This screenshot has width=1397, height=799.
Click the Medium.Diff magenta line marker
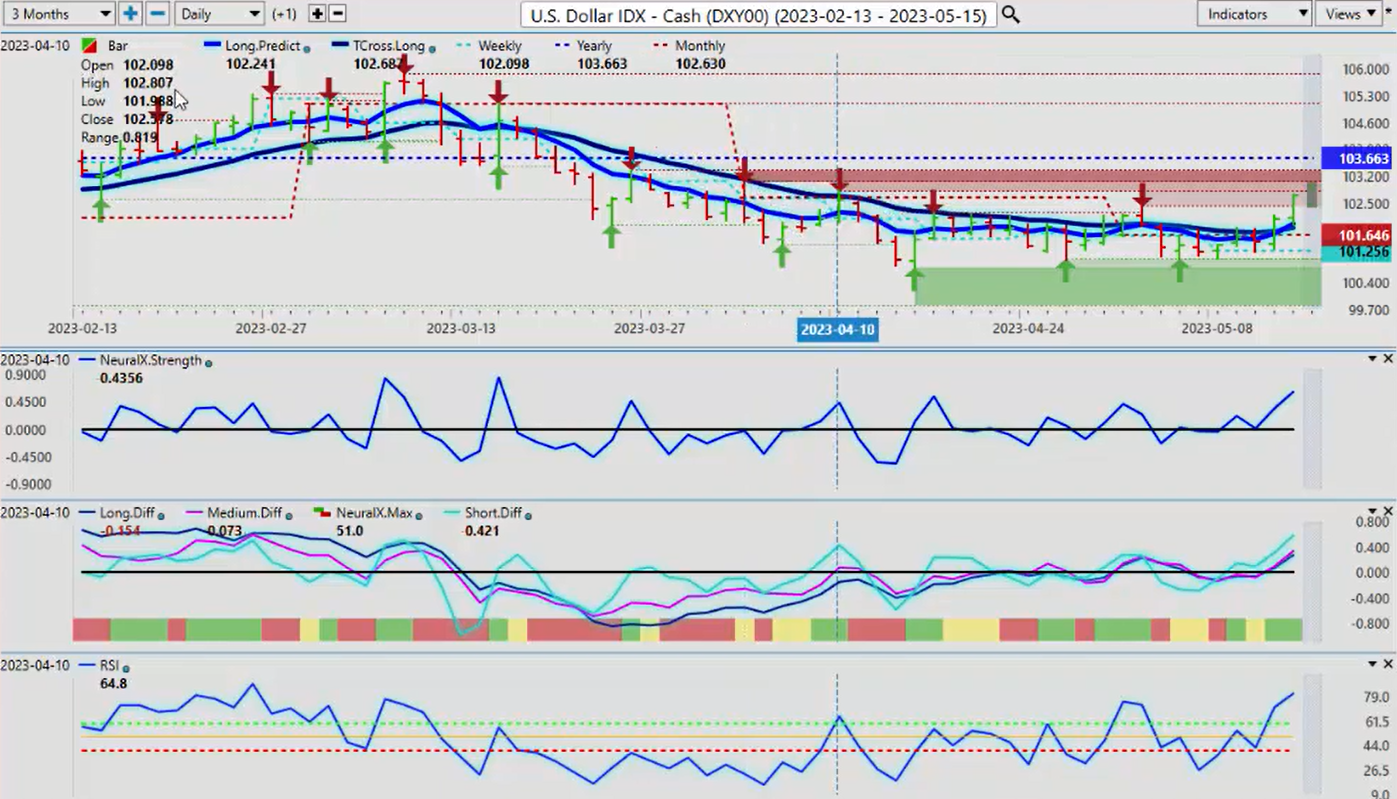196,513
